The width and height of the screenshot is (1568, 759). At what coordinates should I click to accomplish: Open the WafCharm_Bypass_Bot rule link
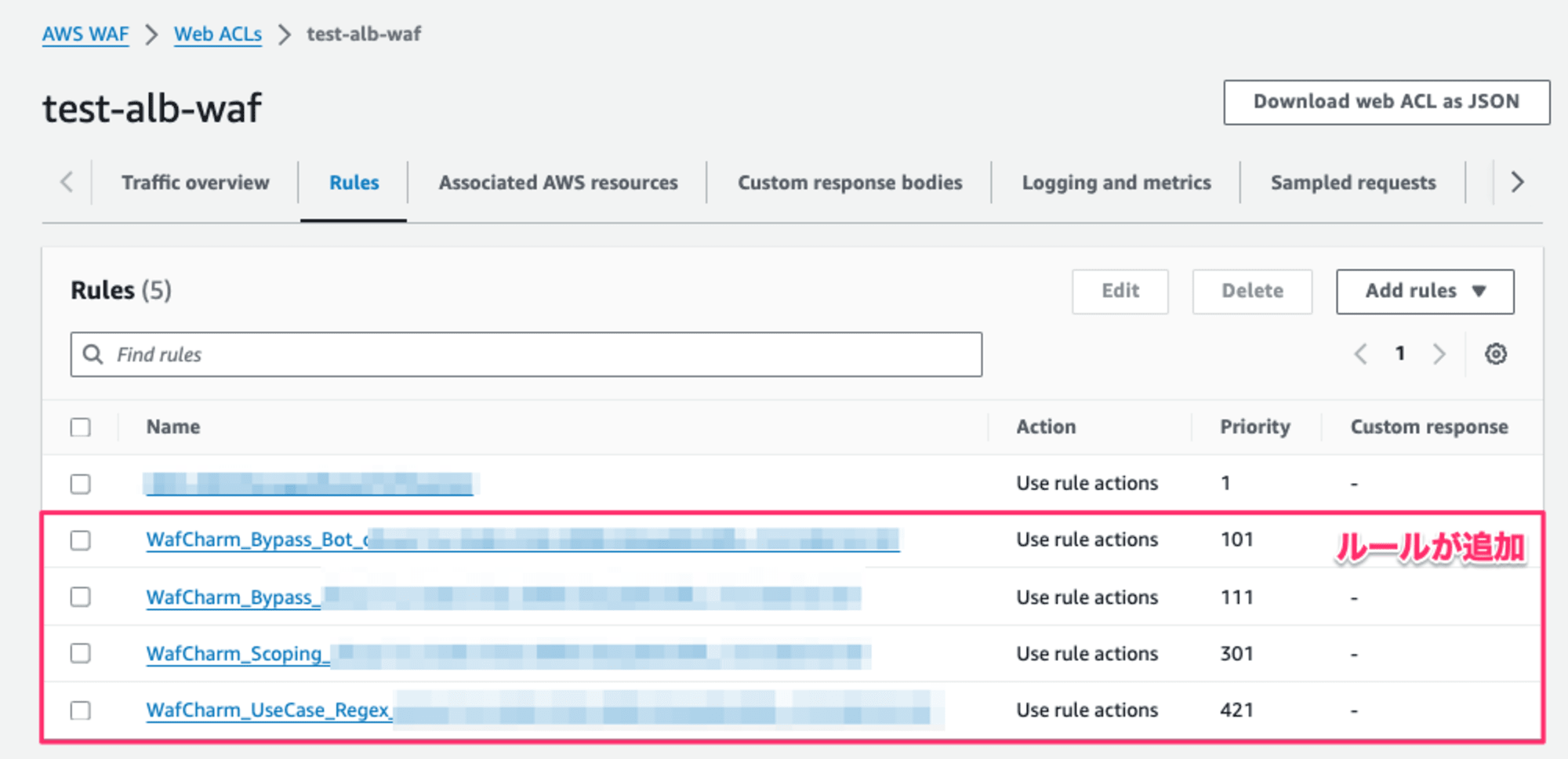pyautogui.click(x=523, y=539)
